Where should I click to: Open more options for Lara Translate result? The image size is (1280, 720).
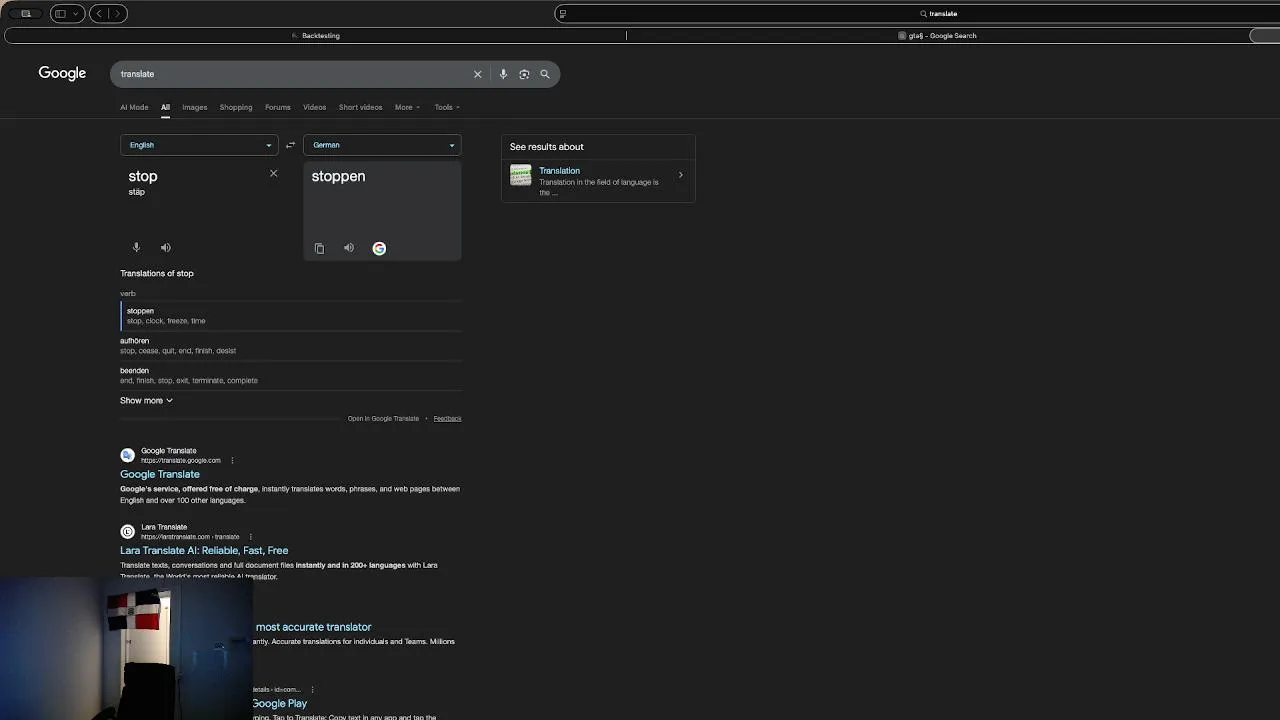250,537
